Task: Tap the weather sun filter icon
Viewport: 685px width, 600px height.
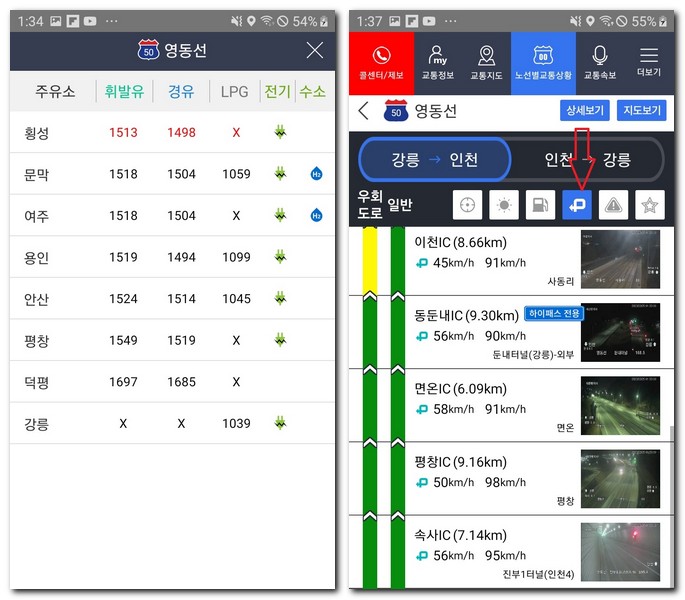Action: (503, 205)
